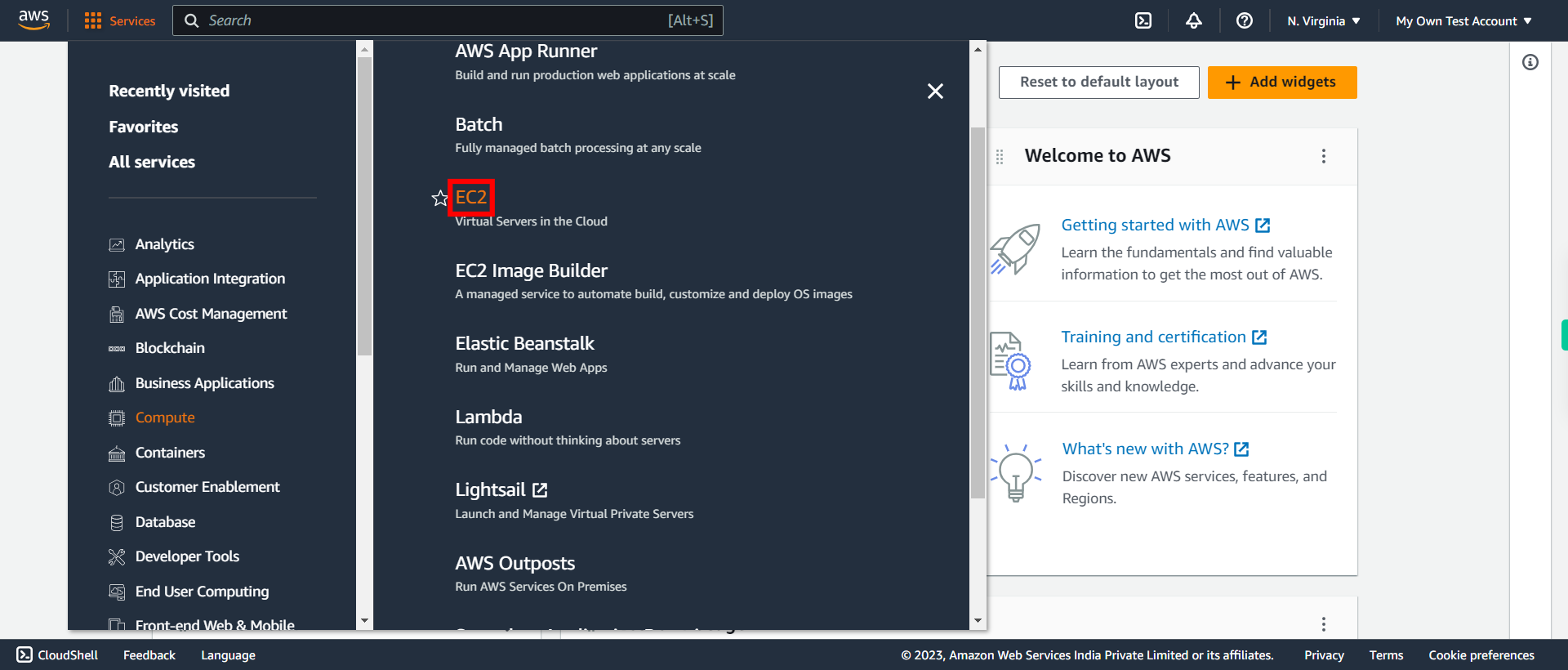Viewport: 1568px width, 670px height.
Task: Open the help question mark icon
Action: (1245, 20)
